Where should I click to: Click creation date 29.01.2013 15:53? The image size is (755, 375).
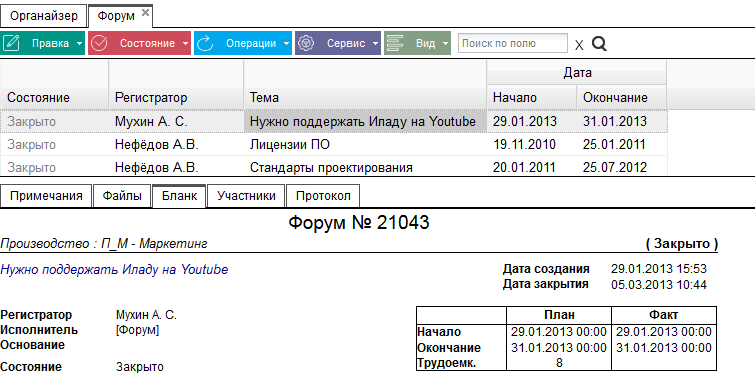[659, 269]
